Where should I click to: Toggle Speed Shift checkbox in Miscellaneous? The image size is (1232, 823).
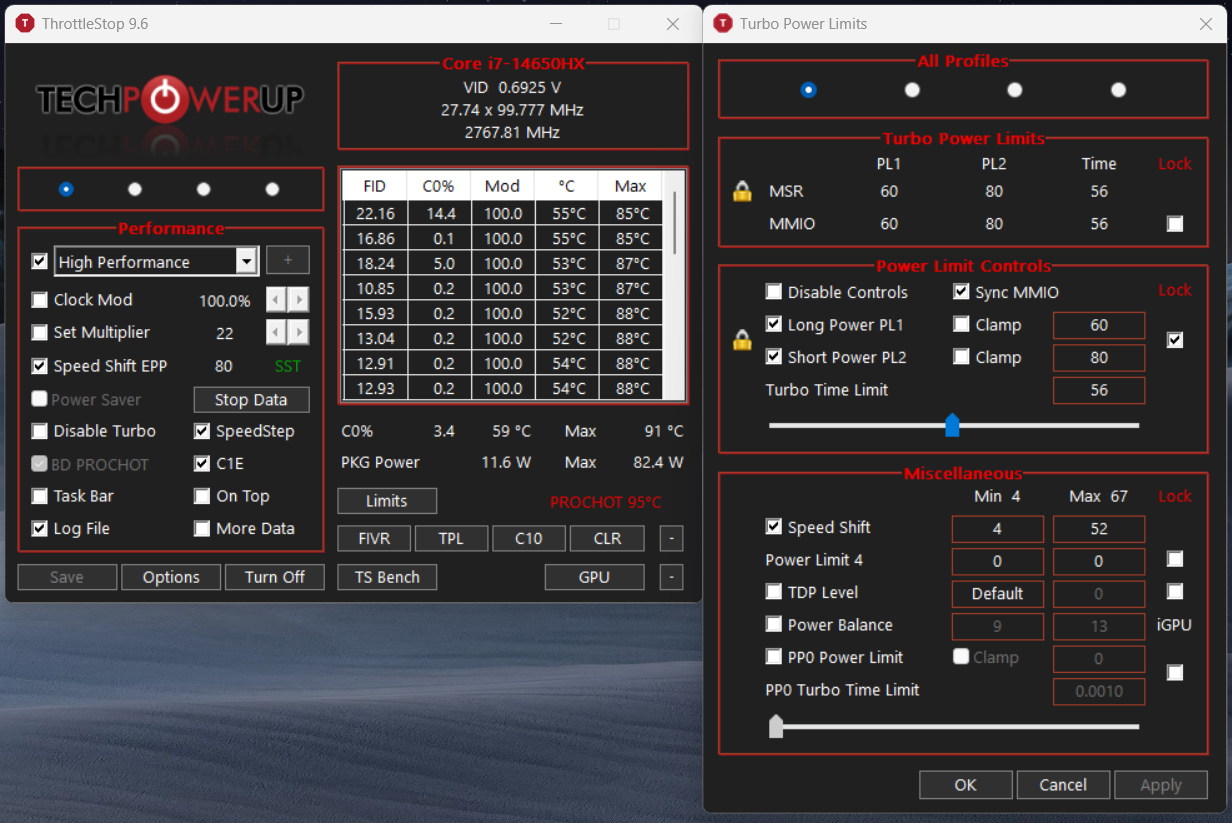(x=774, y=527)
